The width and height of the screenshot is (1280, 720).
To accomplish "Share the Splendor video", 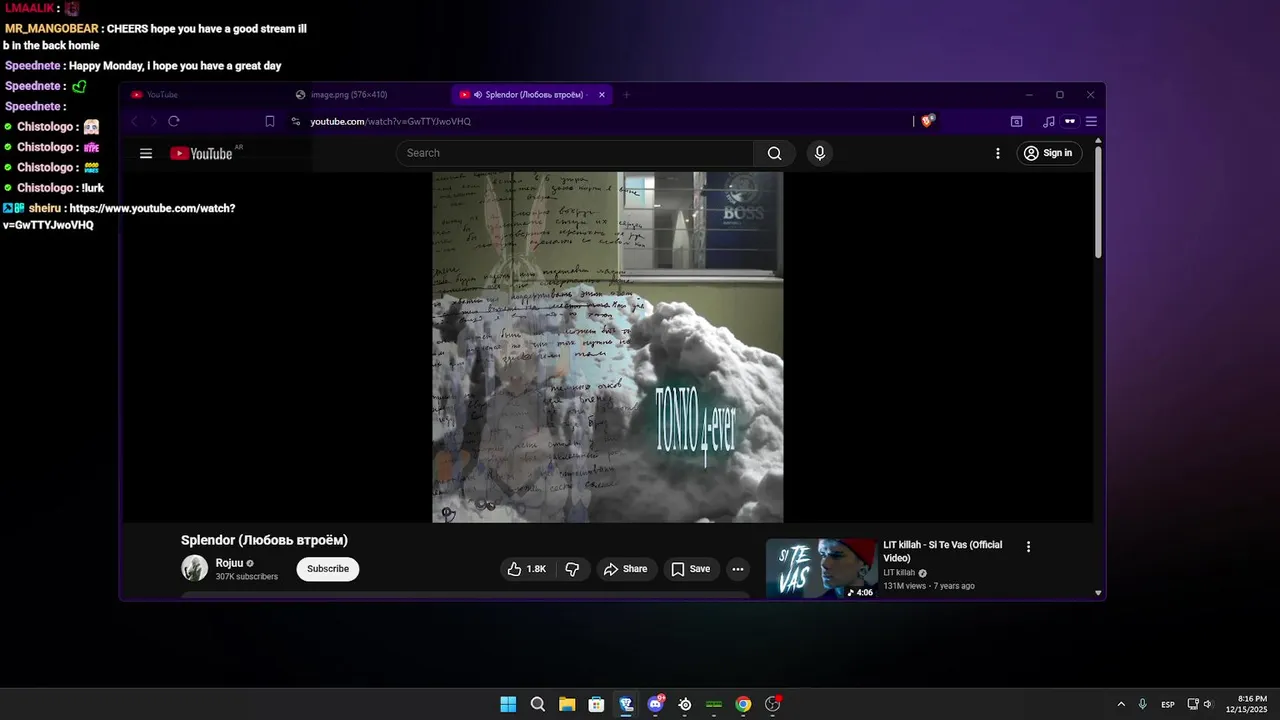I will (627, 569).
